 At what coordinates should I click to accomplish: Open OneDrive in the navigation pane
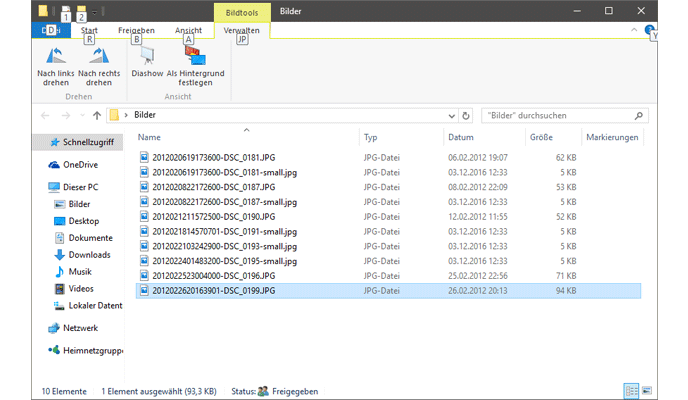click(80, 164)
